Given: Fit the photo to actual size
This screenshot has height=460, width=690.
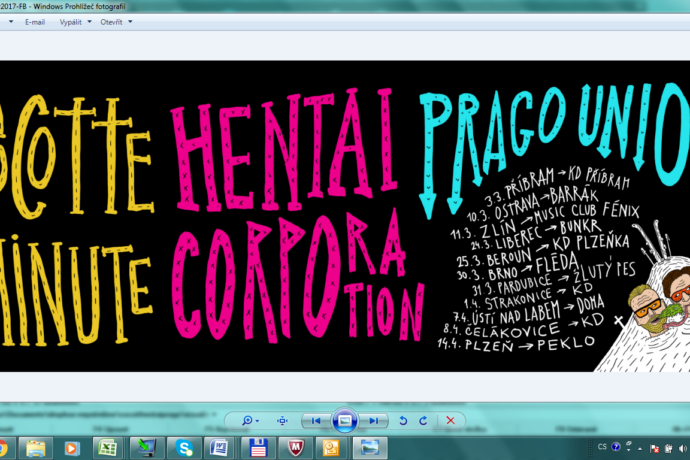Looking at the screenshot, I should point(282,421).
